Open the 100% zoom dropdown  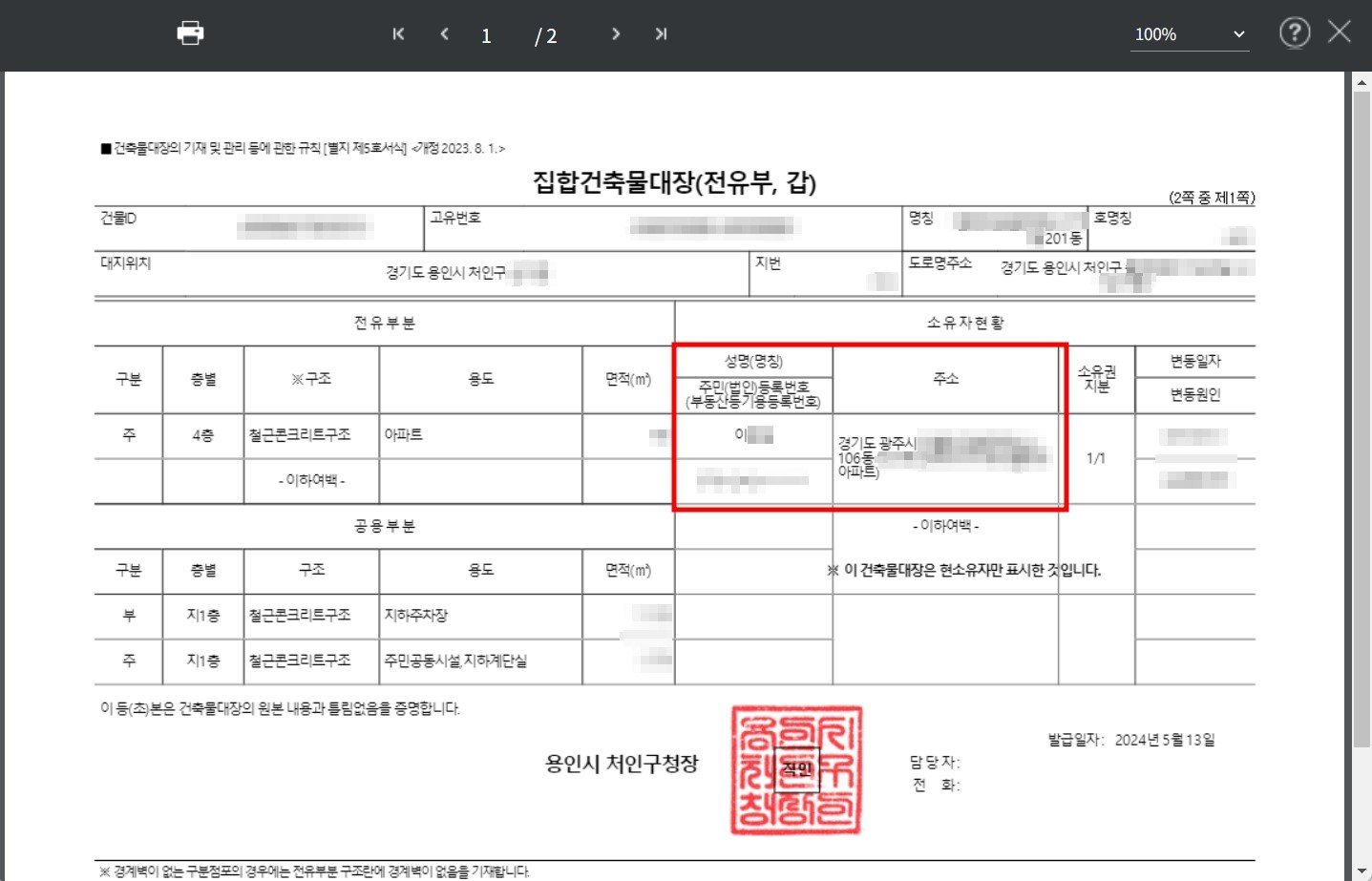pos(1190,34)
